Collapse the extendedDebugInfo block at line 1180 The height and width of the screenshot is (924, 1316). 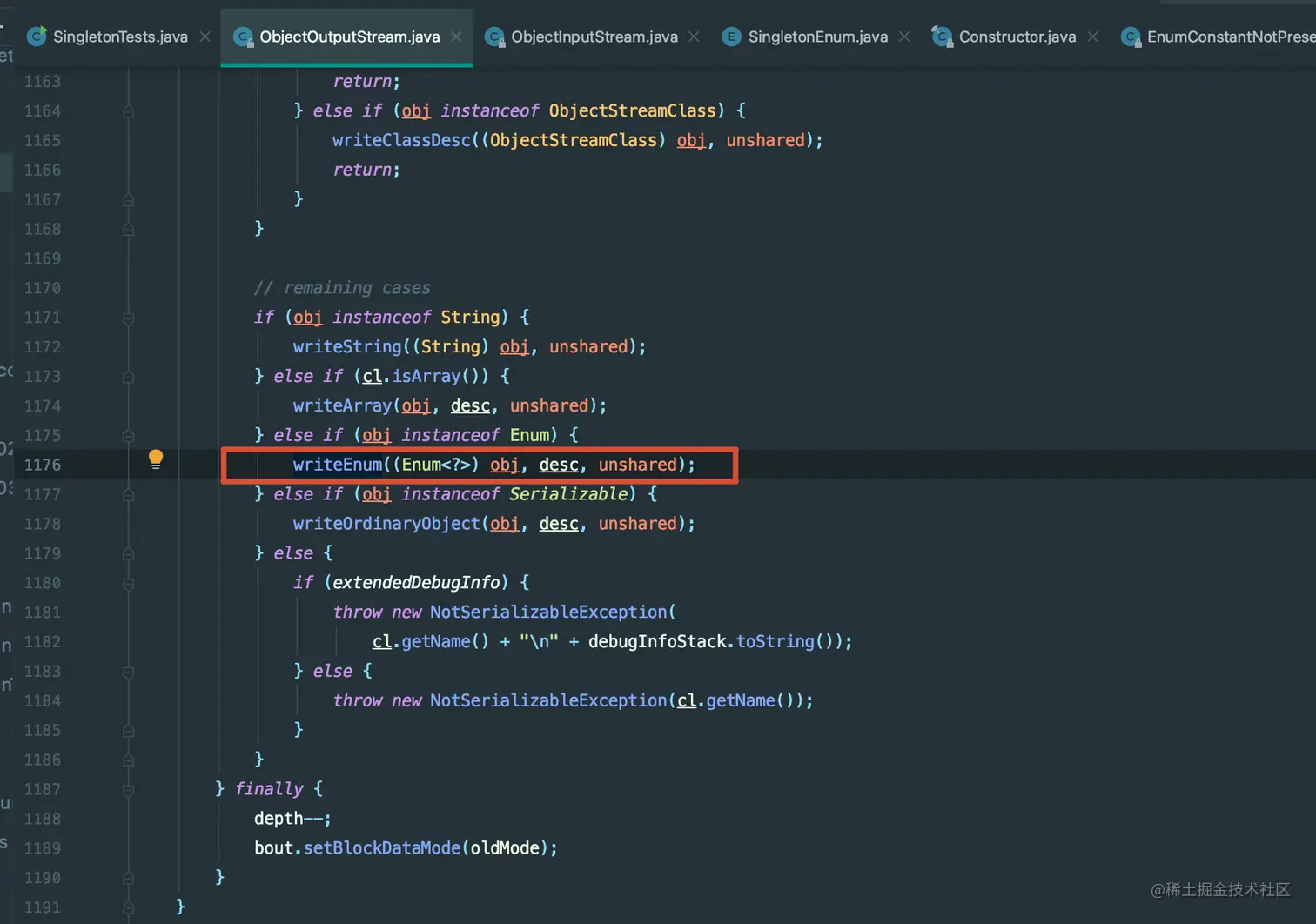[x=128, y=584]
